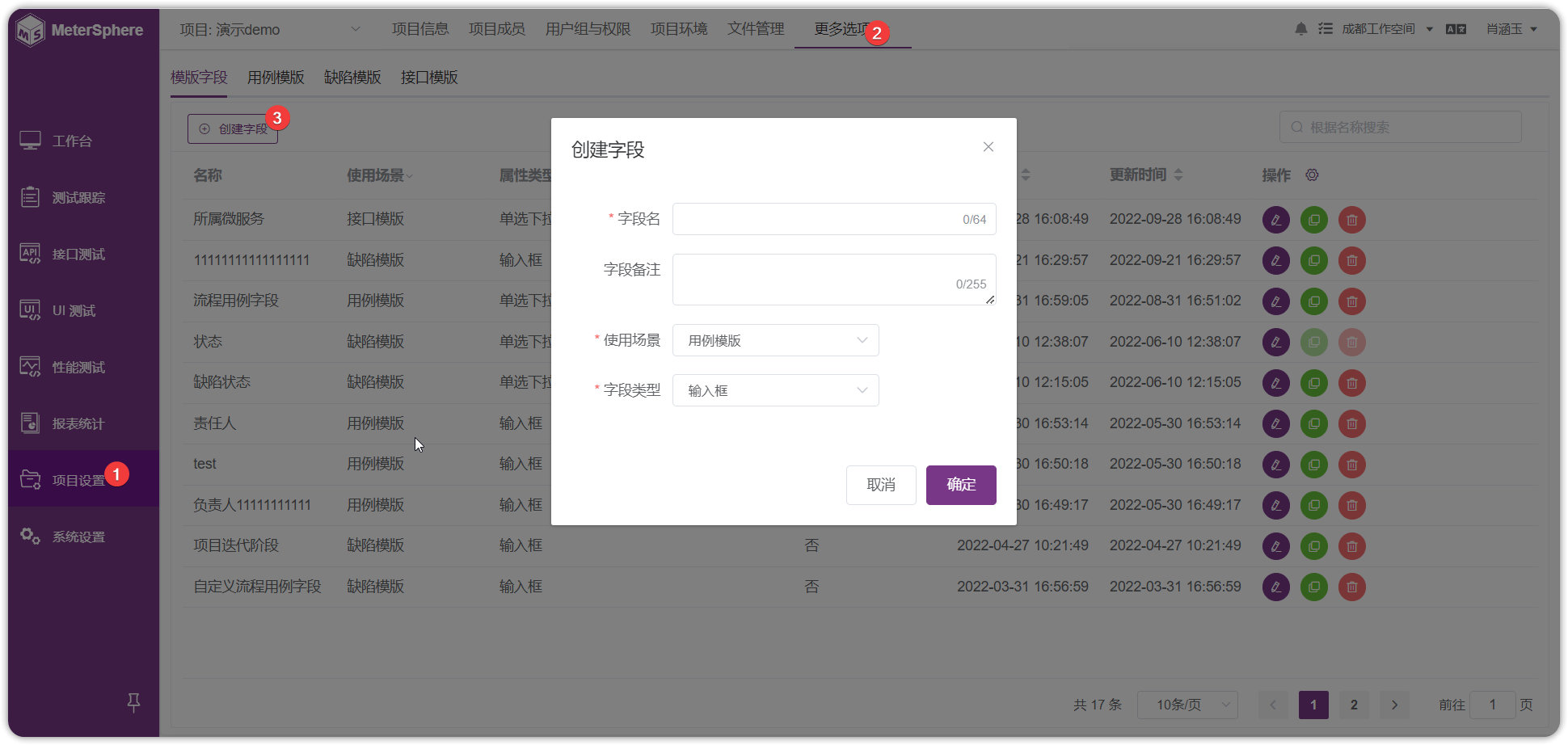Copy the 自定义流程用例字段 row

[x=1314, y=587]
